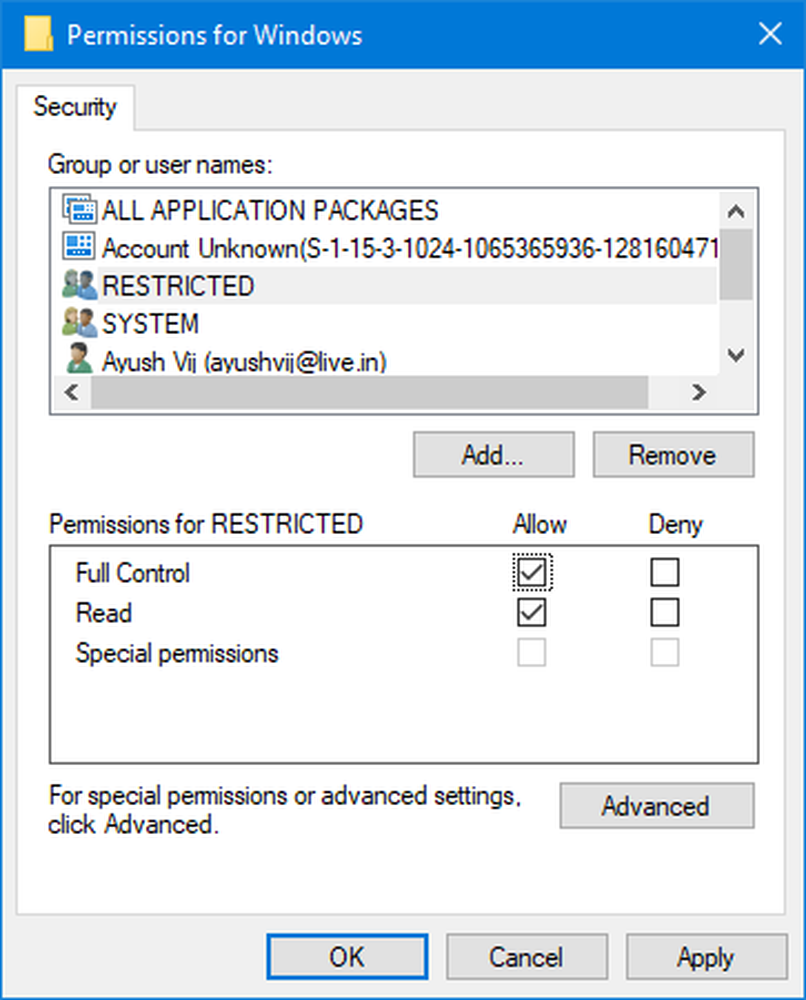Click the SYSTEM users group icon
Viewport: 806px width, 1000px height.
click(x=79, y=323)
